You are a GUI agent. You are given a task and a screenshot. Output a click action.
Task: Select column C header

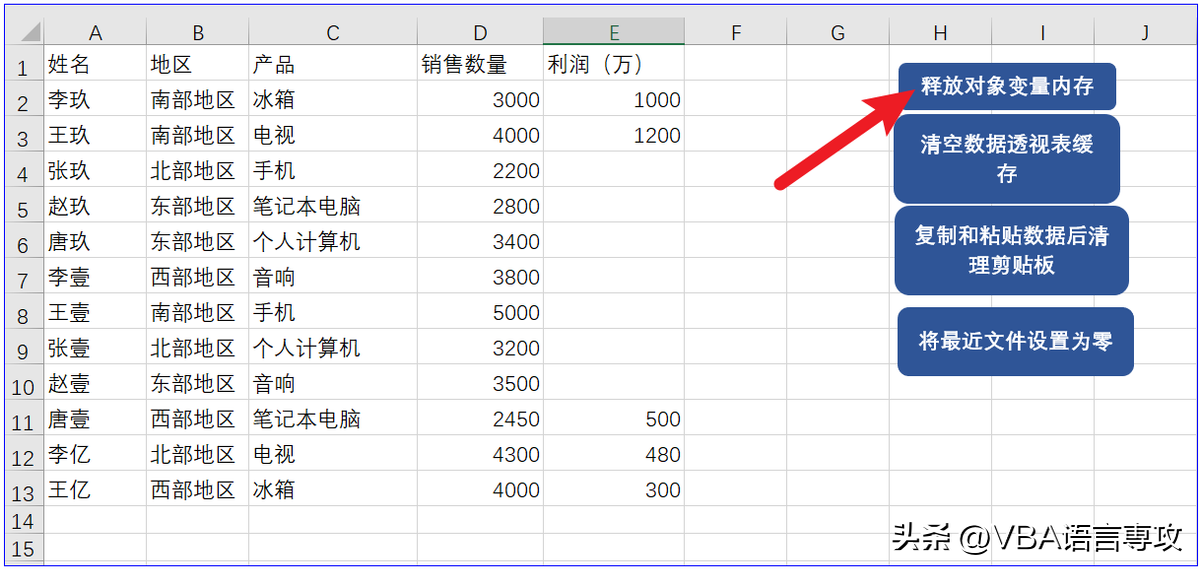pos(333,33)
